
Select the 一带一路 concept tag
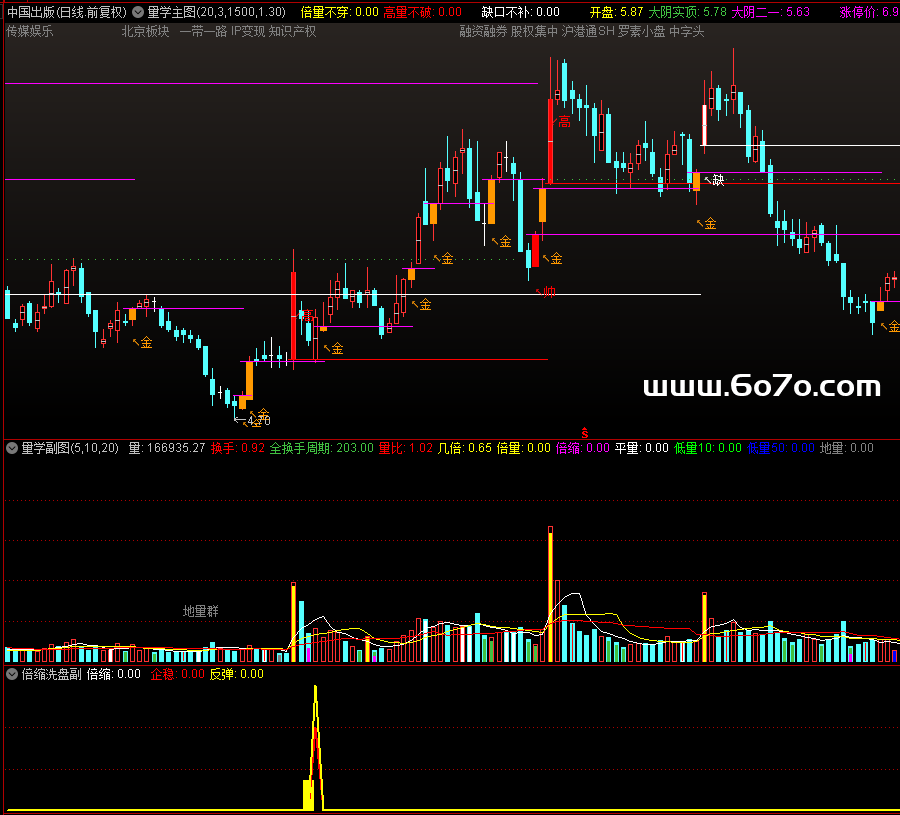tap(203, 31)
